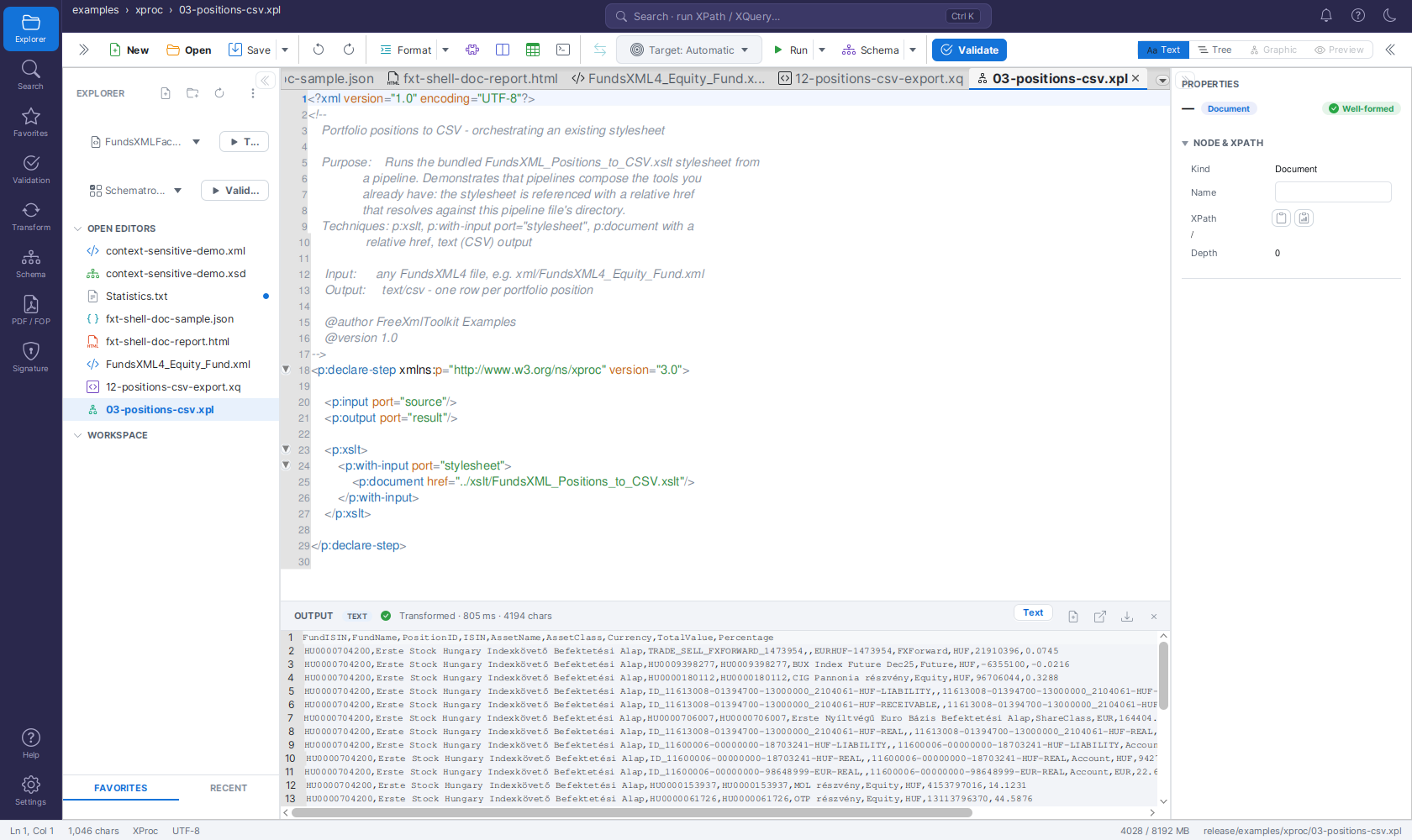Open Explorer more-options menu
Viewport: 1412px width, 840px height.
click(x=253, y=93)
